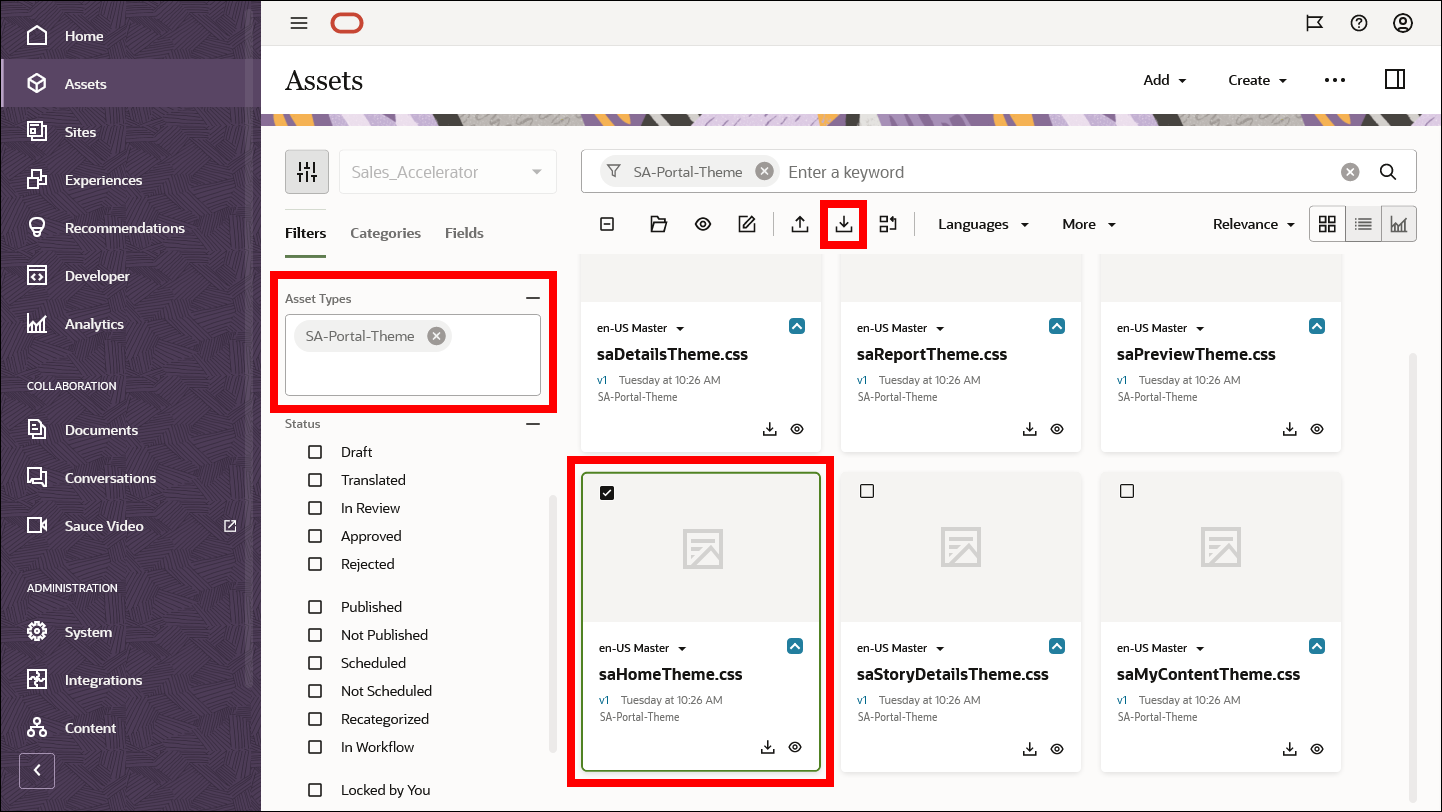Select the saStoryDetailsTheme.css asset checkbox
The width and height of the screenshot is (1442, 812).
(867, 491)
